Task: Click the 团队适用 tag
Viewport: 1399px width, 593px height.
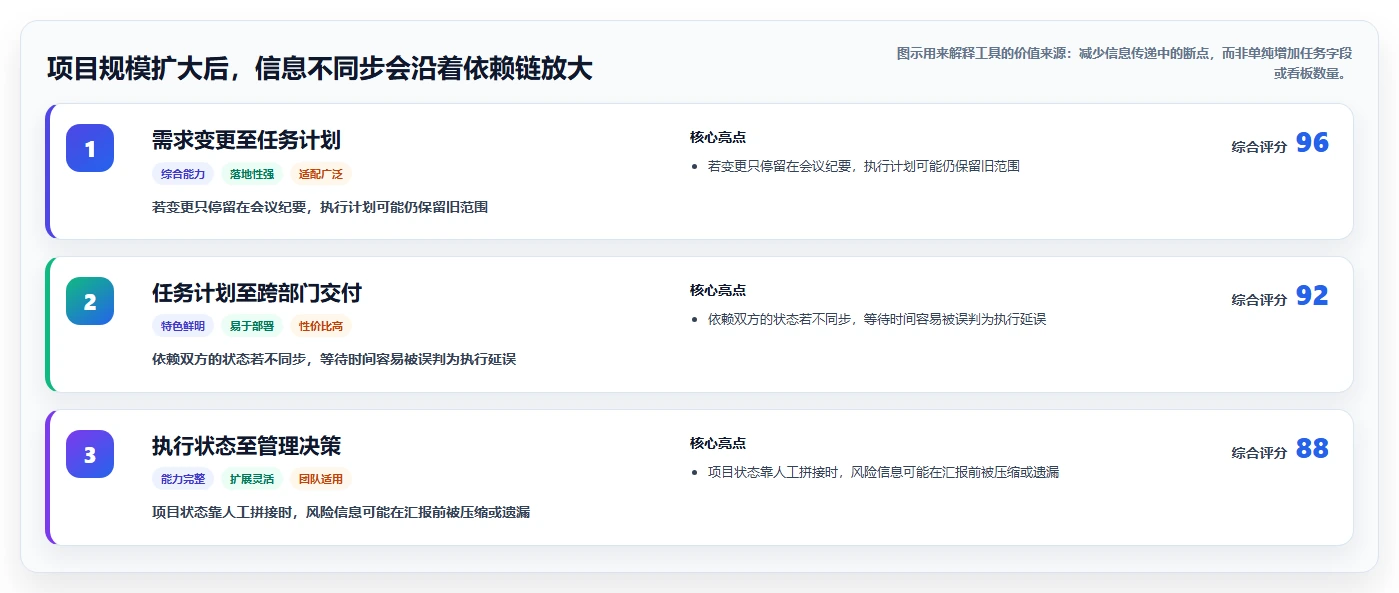Action: pos(321,479)
